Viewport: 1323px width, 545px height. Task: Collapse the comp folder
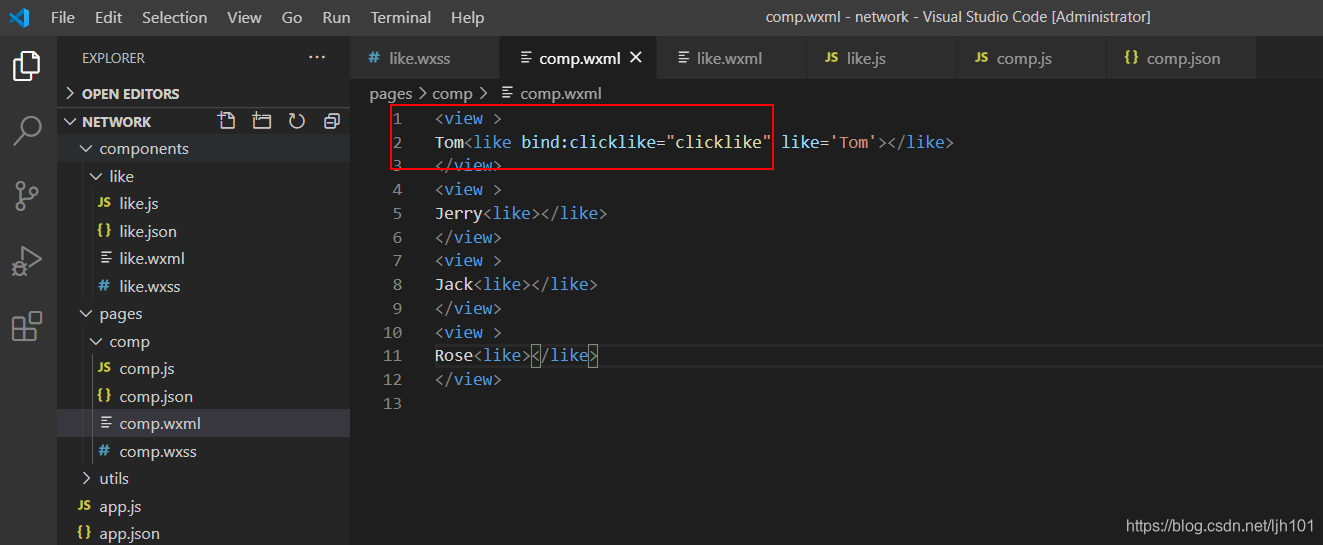tap(203, 341)
